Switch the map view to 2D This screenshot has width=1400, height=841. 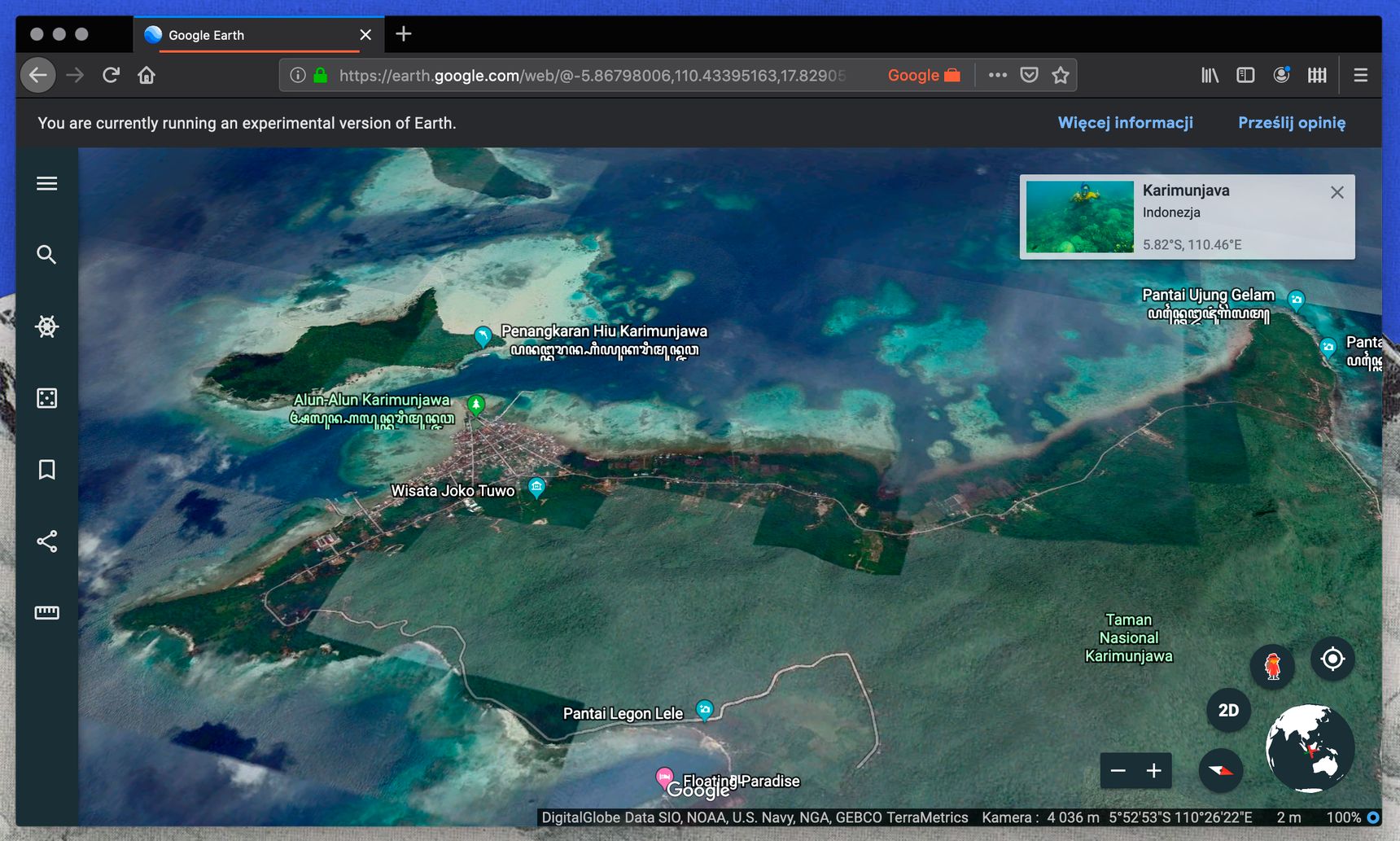coord(1228,710)
